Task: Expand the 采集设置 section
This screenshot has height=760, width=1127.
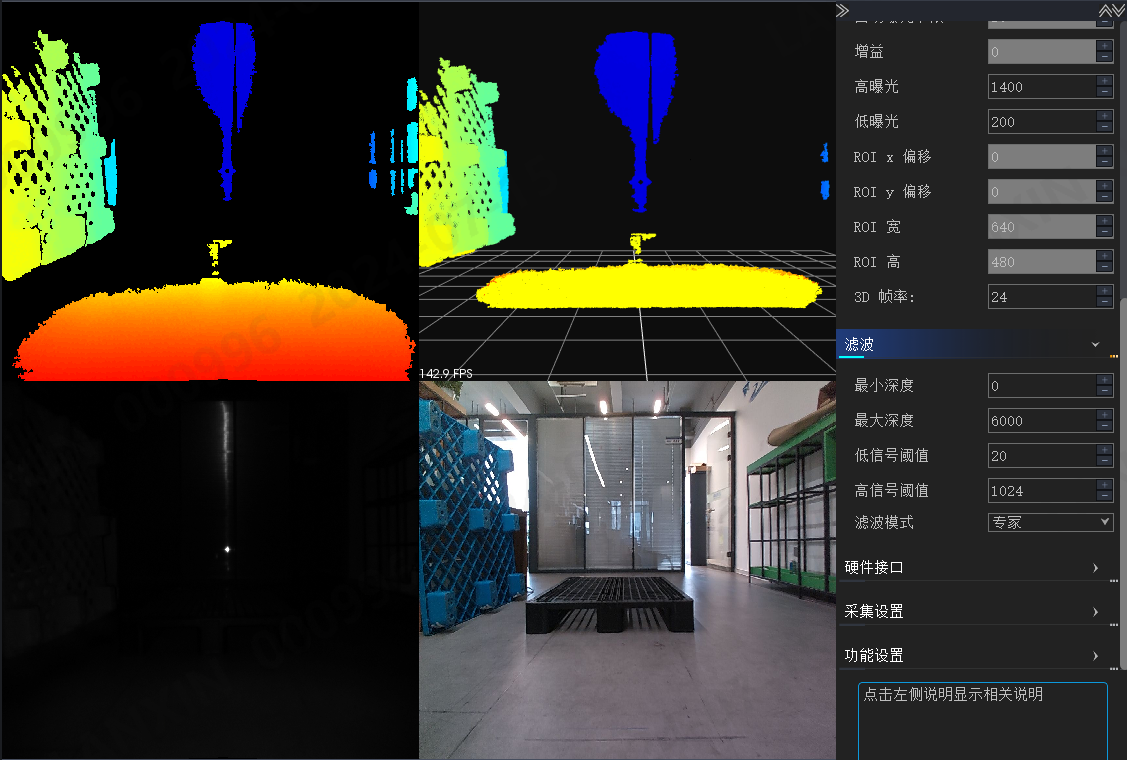Action: [1095, 611]
